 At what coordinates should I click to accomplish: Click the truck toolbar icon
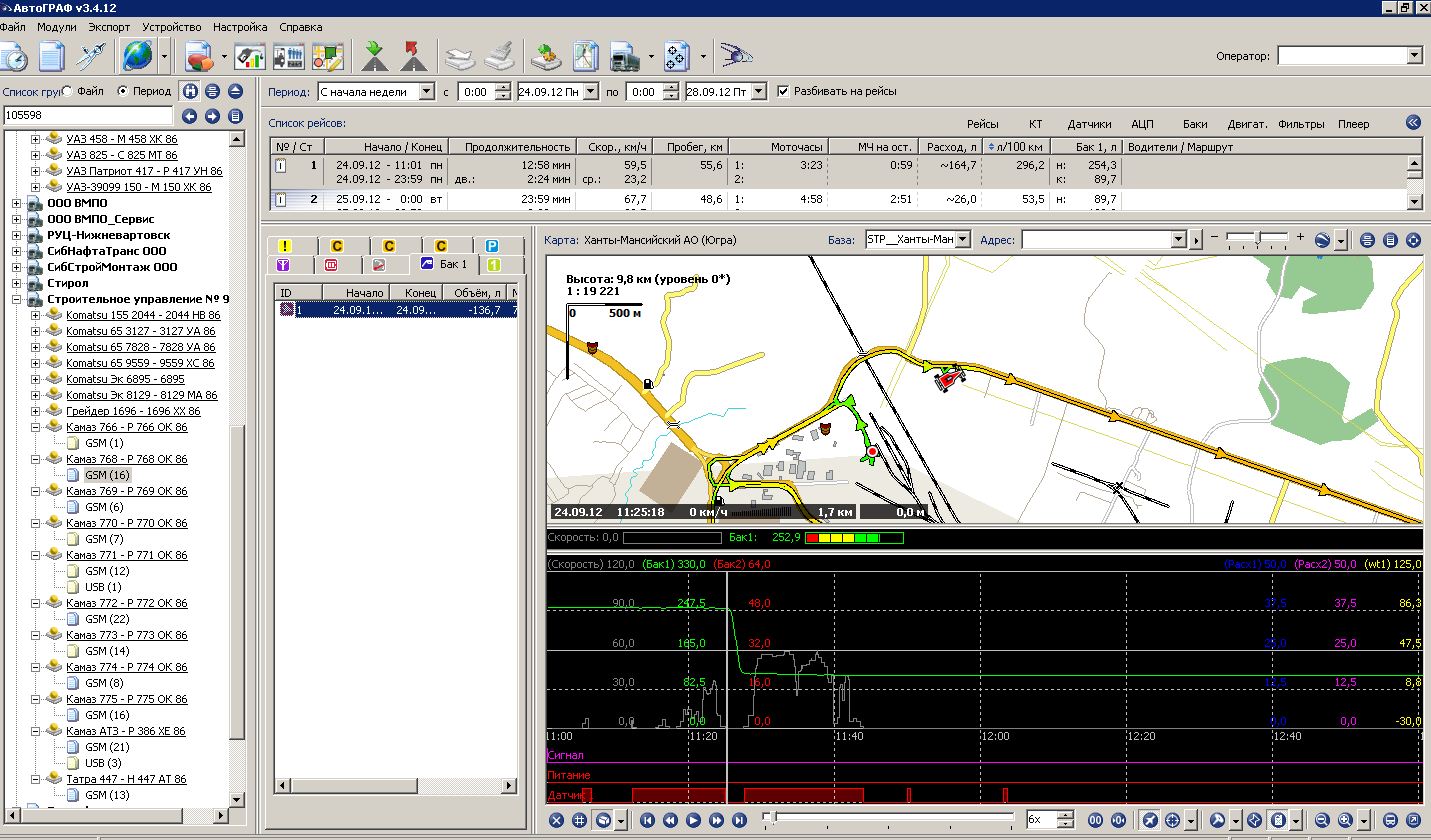pyautogui.click(x=625, y=57)
